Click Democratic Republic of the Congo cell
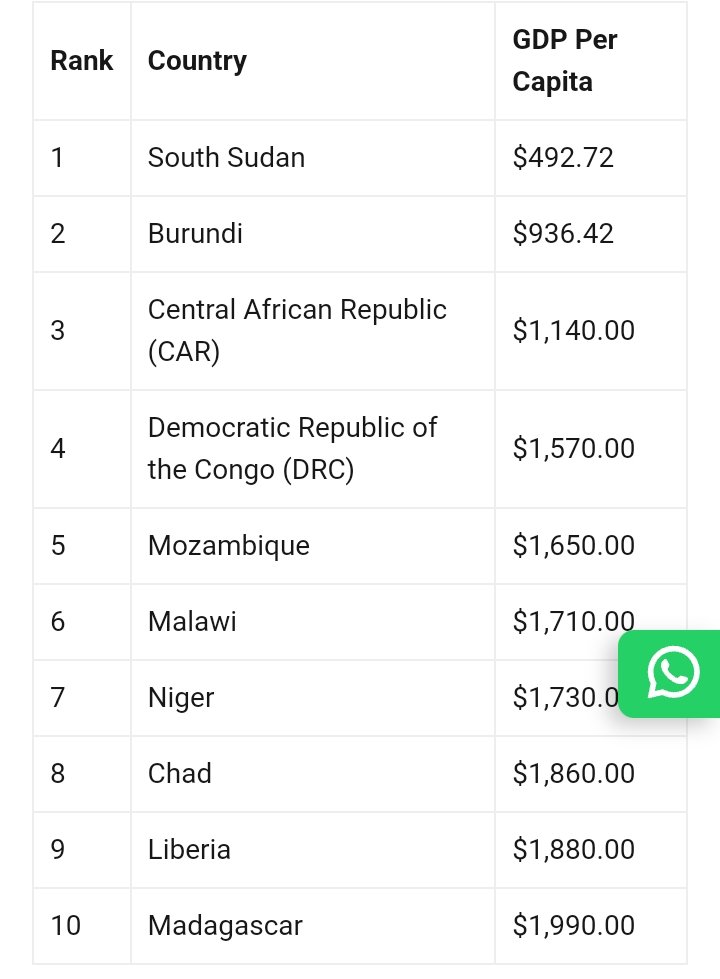The width and height of the screenshot is (720, 979). [313, 449]
